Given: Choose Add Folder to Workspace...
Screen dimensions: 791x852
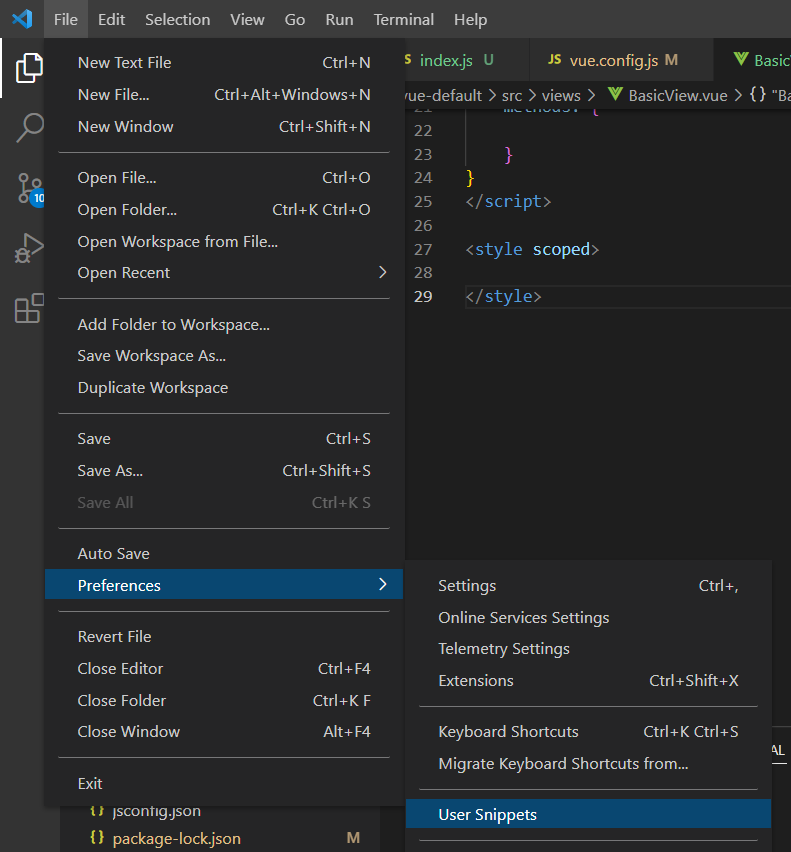Looking at the screenshot, I should [x=224, y=324].
